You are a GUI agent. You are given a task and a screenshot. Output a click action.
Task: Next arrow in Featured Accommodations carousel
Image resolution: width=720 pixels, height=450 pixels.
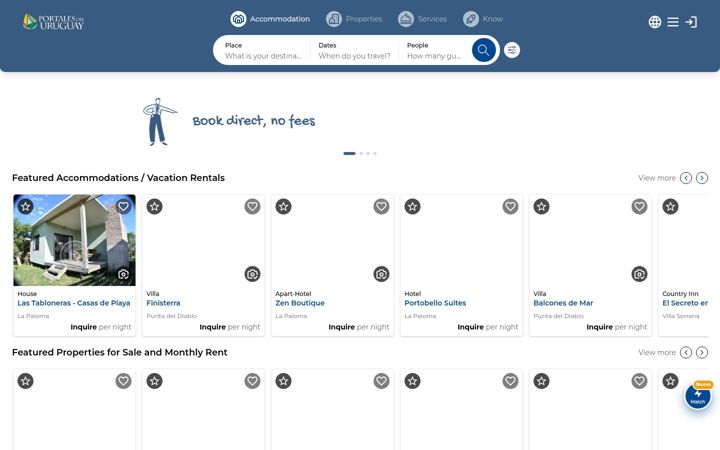[702, 178]
